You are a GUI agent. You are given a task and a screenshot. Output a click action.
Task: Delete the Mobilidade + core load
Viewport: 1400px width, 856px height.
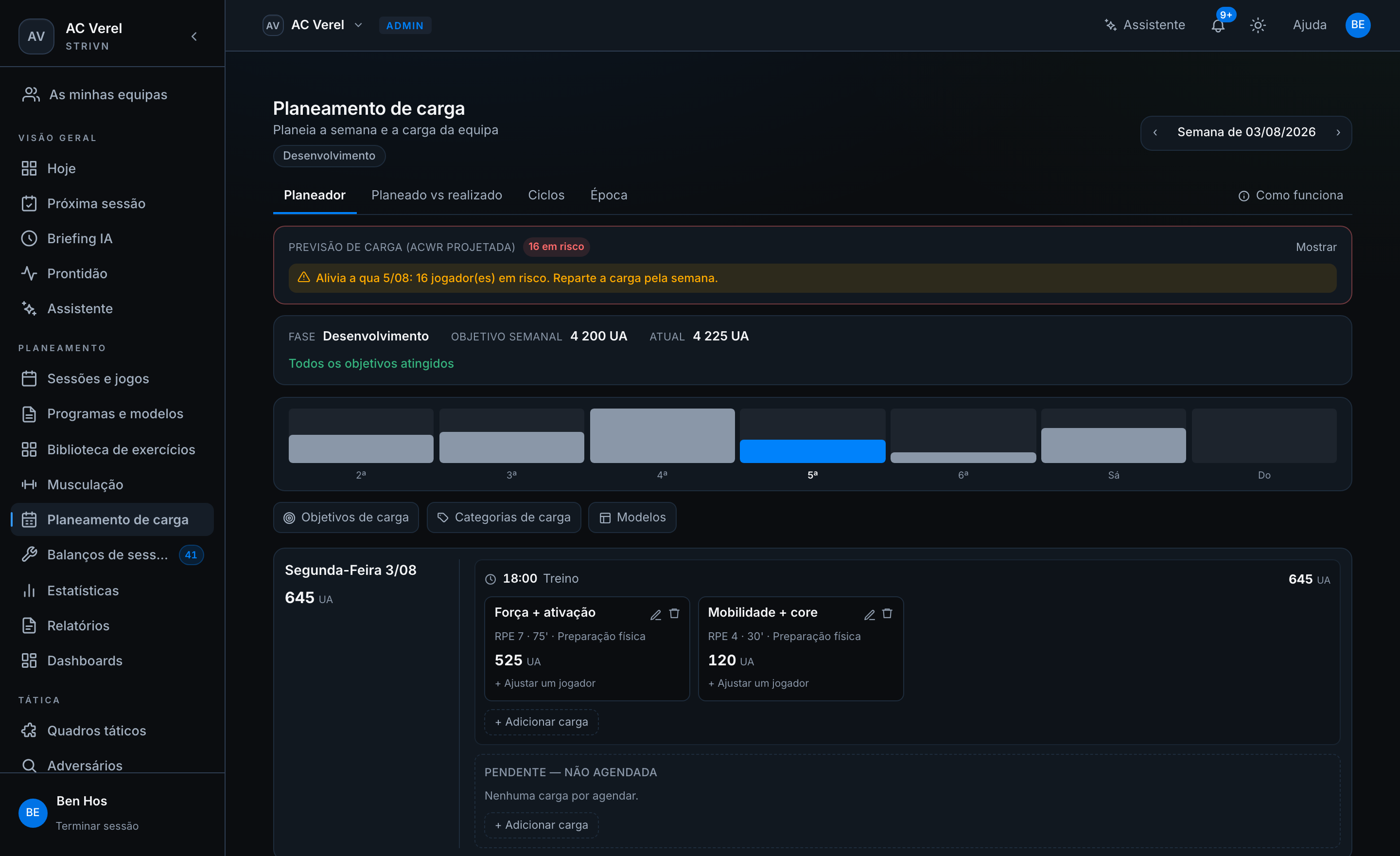pyautogui.click(x=888, y=614)
